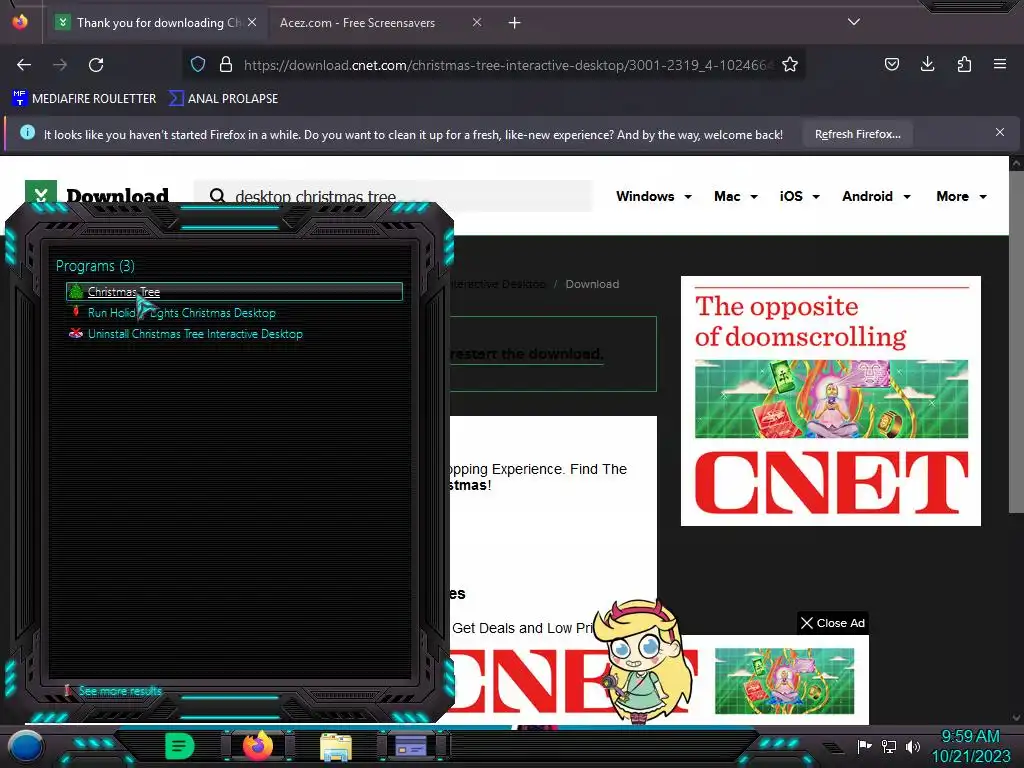Viewport: 1024px width, 768px height.
Task: Expand the Android dropdown menu
Action: pos(876,197)
